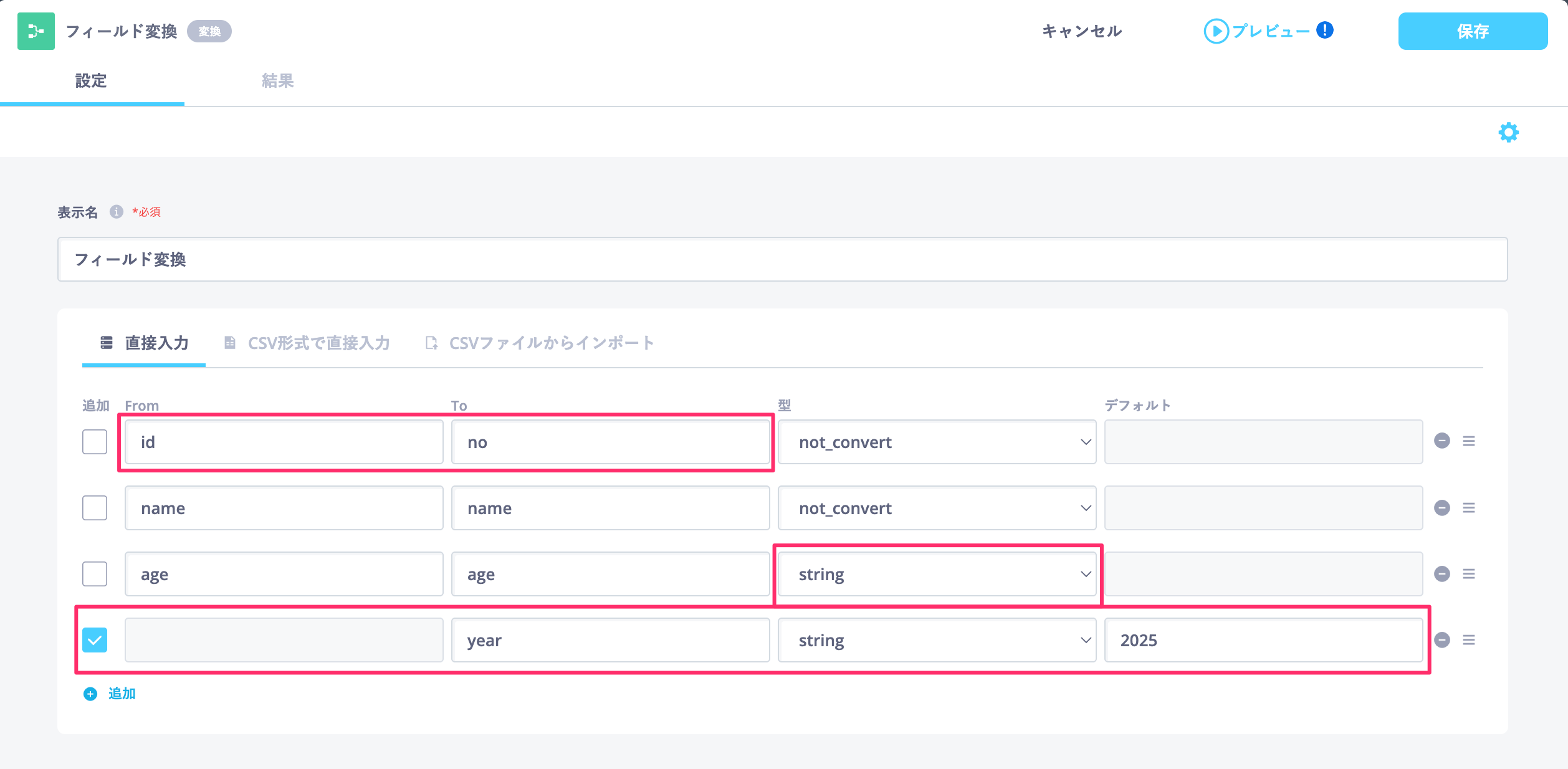Click the settings gear icon
The width and height of the screenshot is (1568, 769).
[x=1508, y=132]
